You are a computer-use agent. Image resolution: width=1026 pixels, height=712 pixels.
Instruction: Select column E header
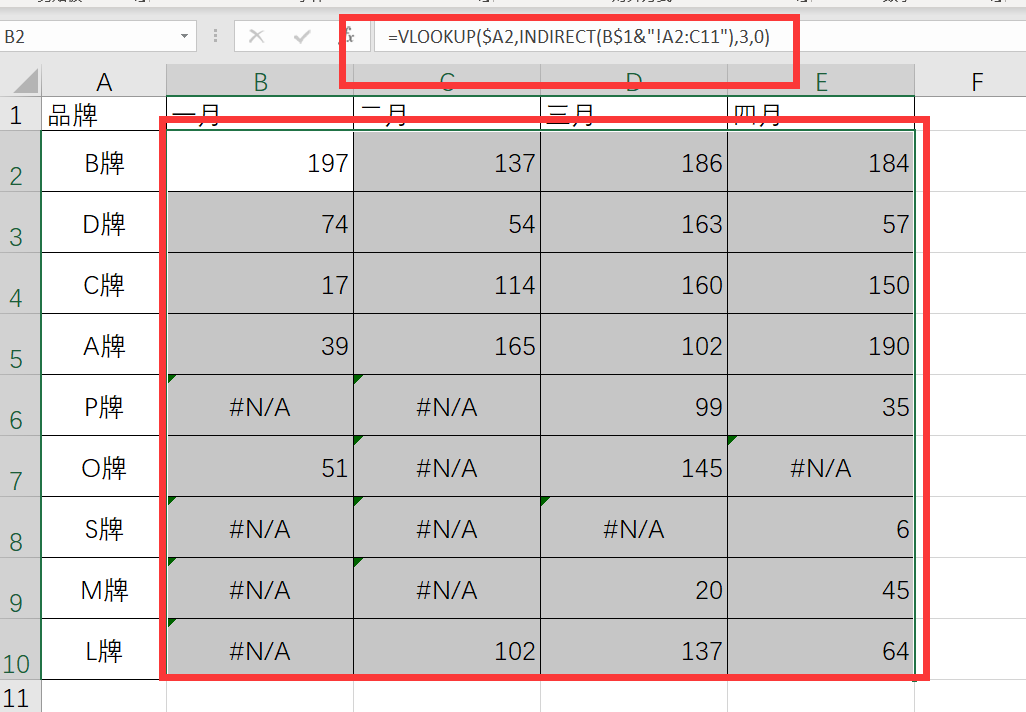pyautogui.click(x=821, y=82)
